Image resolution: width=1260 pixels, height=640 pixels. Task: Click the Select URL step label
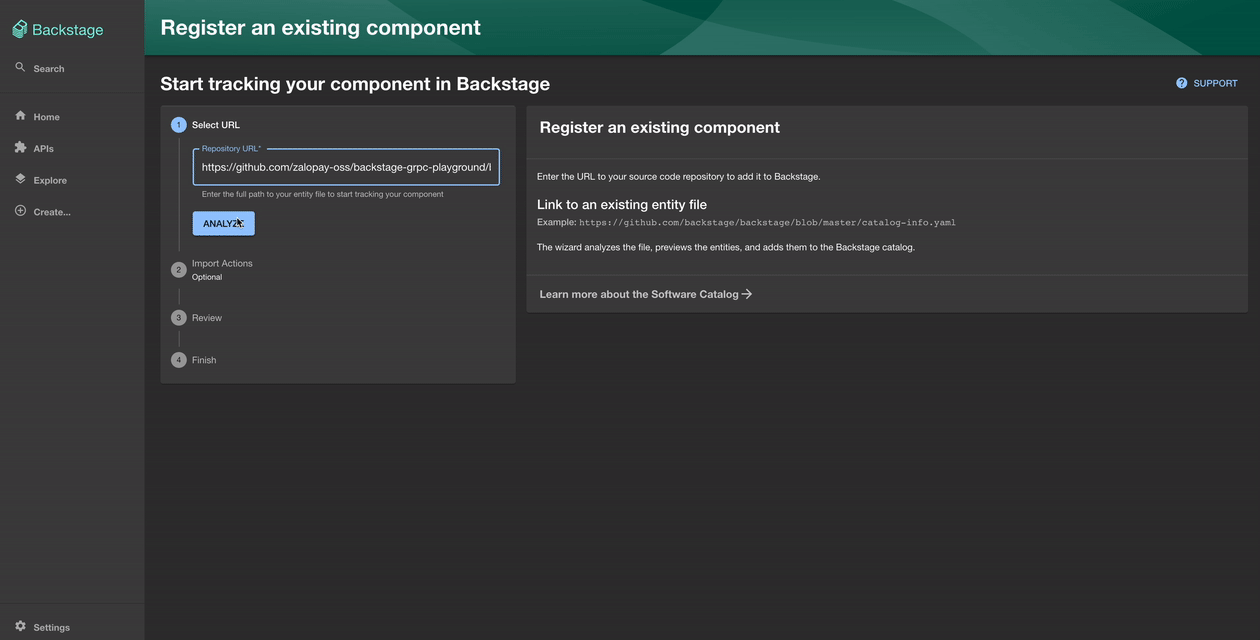[x=216, y=125]
